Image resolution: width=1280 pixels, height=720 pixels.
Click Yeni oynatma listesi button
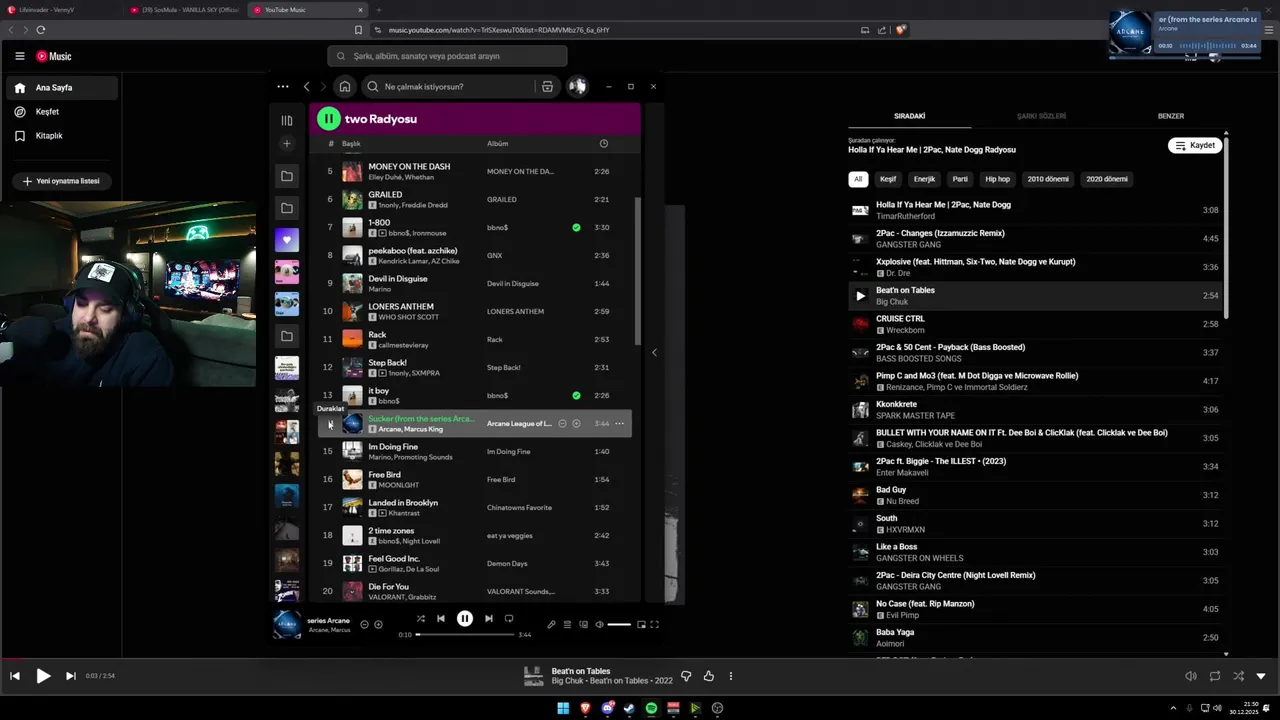(x=61, y=181)
